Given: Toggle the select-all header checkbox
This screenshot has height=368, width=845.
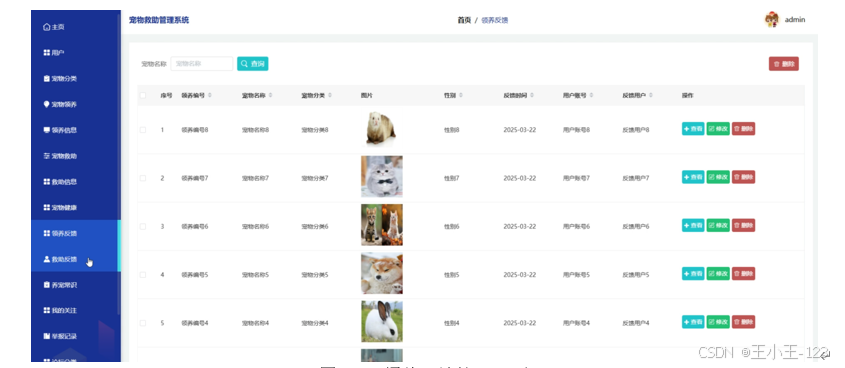Looking at the screenshot, I should click(x=143, y=95).
